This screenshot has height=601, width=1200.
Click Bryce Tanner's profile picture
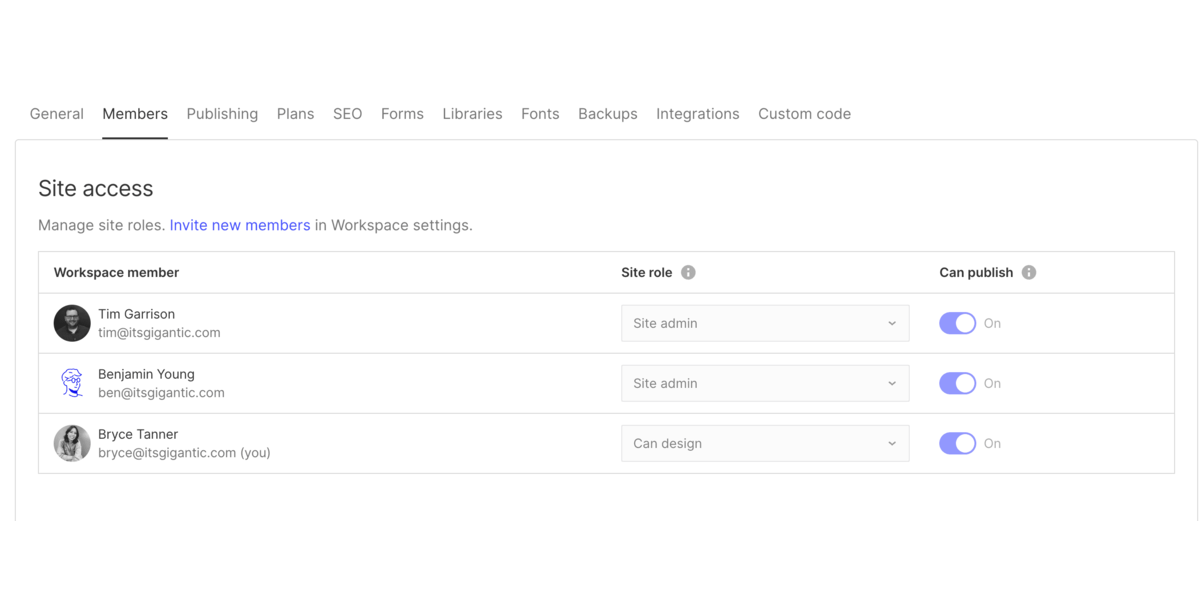[x=71, y=443]
